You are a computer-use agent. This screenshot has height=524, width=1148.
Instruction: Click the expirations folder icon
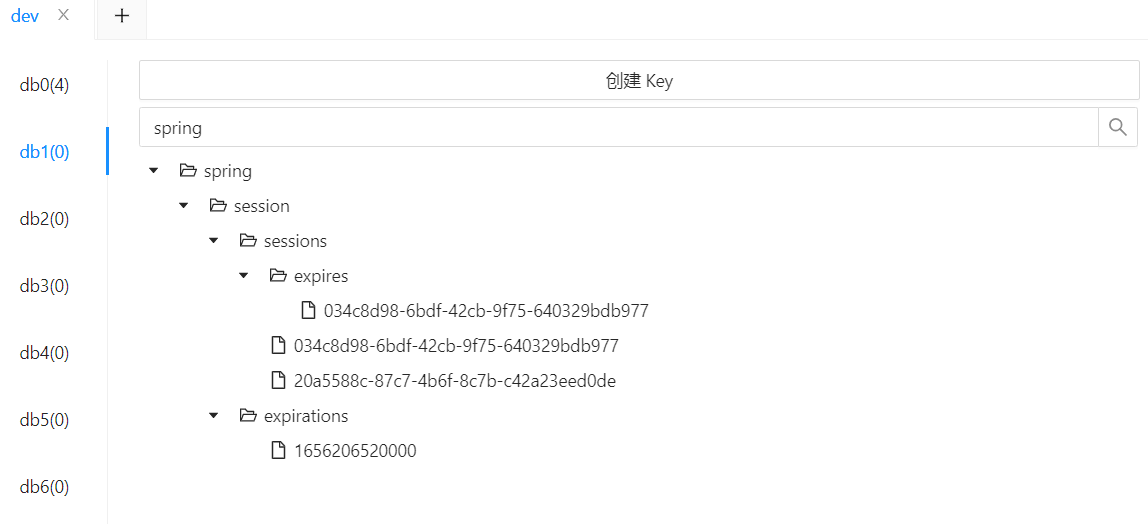[x=248, y=416]
